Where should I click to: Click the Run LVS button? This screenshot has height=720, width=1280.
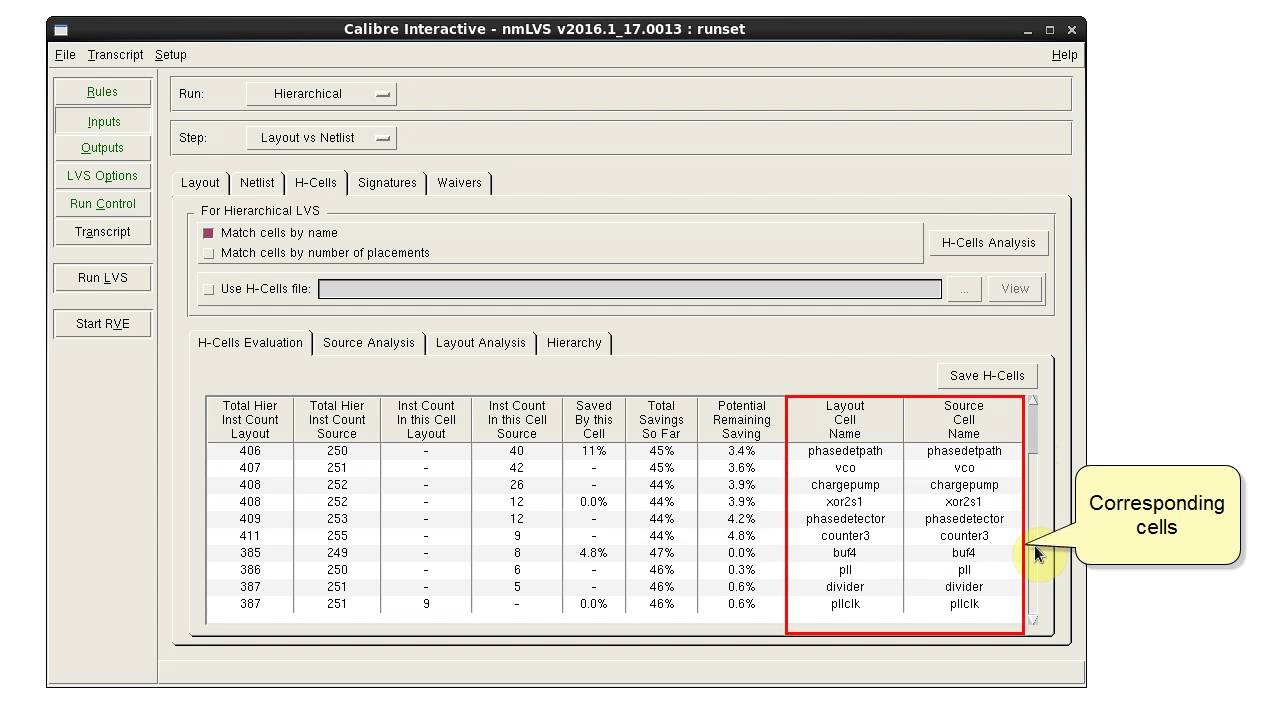tap(102, 278)
